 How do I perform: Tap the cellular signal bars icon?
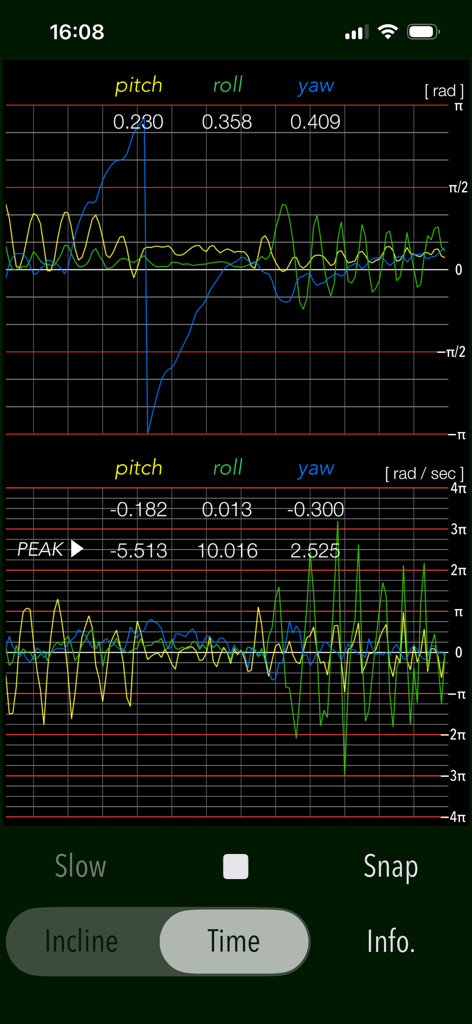click(357, 32)
